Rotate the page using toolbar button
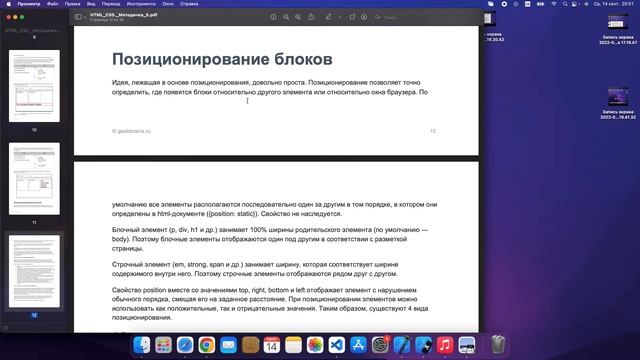 tap(352, 17)
